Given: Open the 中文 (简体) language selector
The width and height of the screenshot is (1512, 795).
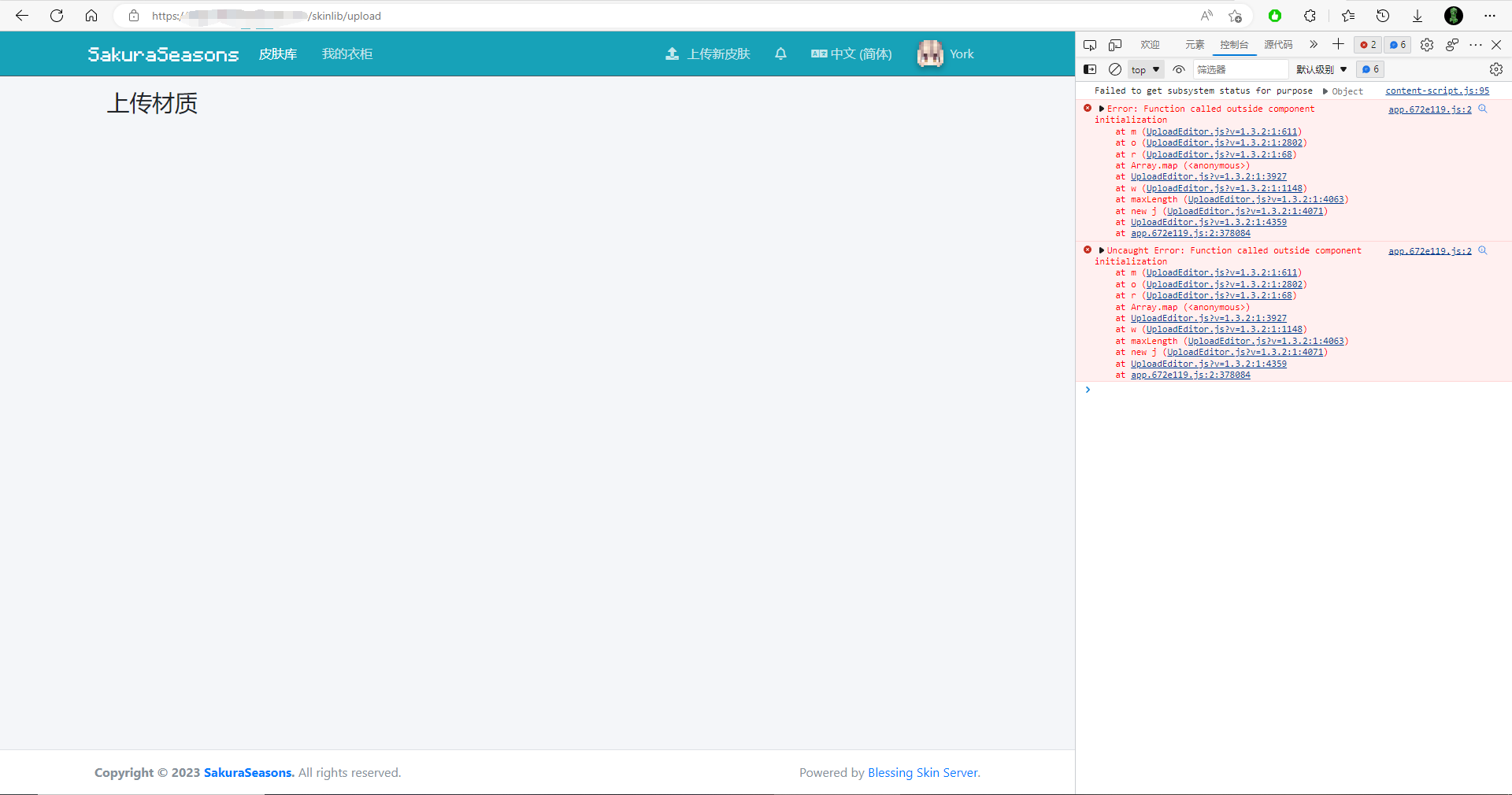Looking at the screenshot, I should 851,54.
